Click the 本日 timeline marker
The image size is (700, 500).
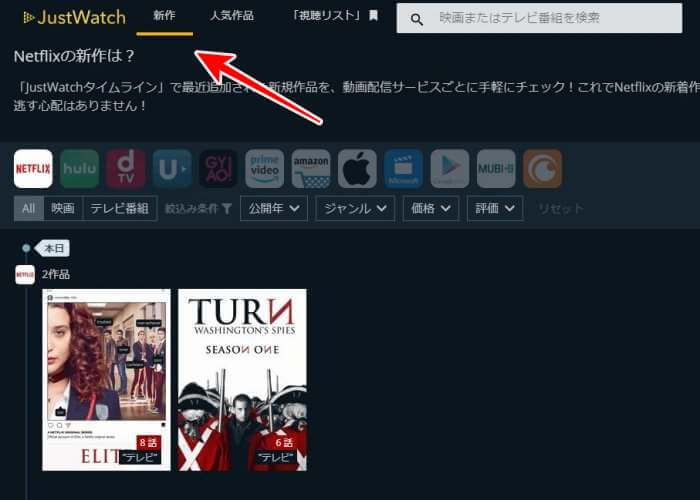[53, 248]
